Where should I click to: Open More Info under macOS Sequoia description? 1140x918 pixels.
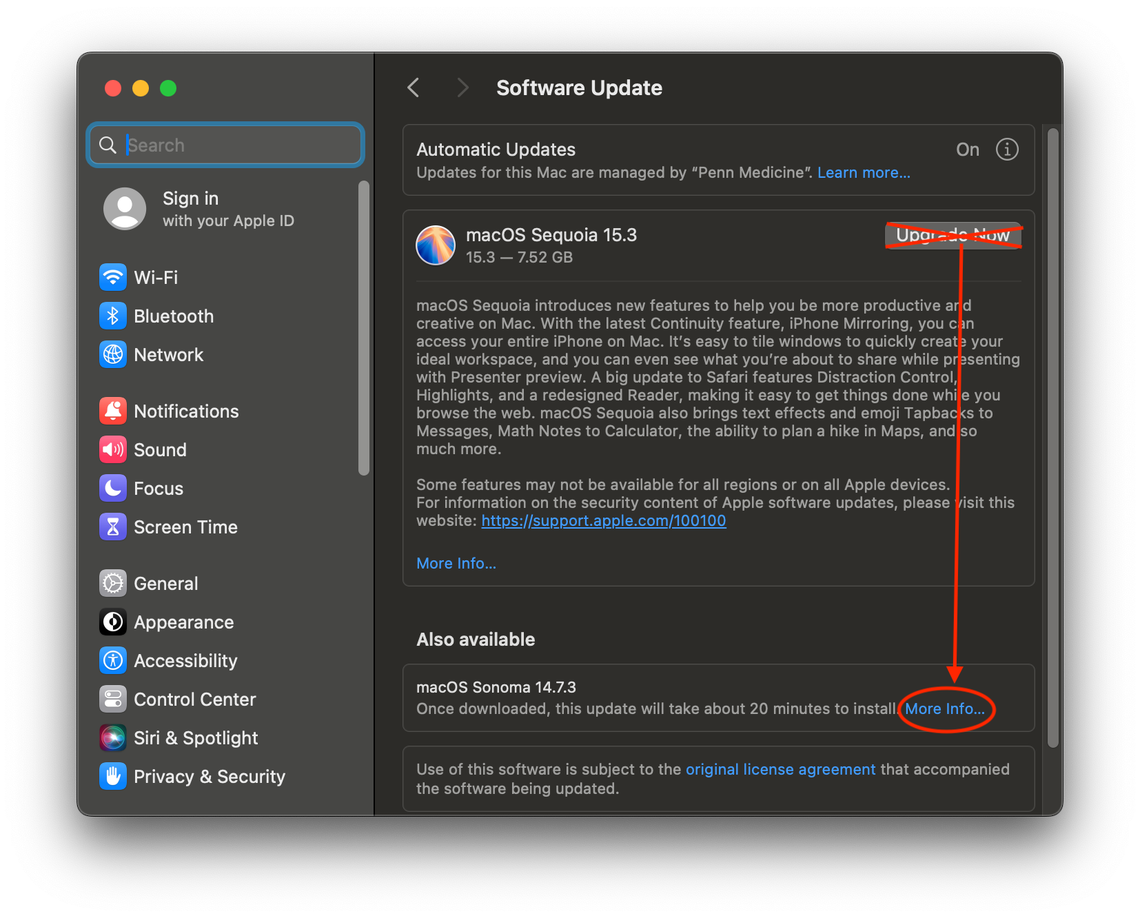(x=456, y=563)
